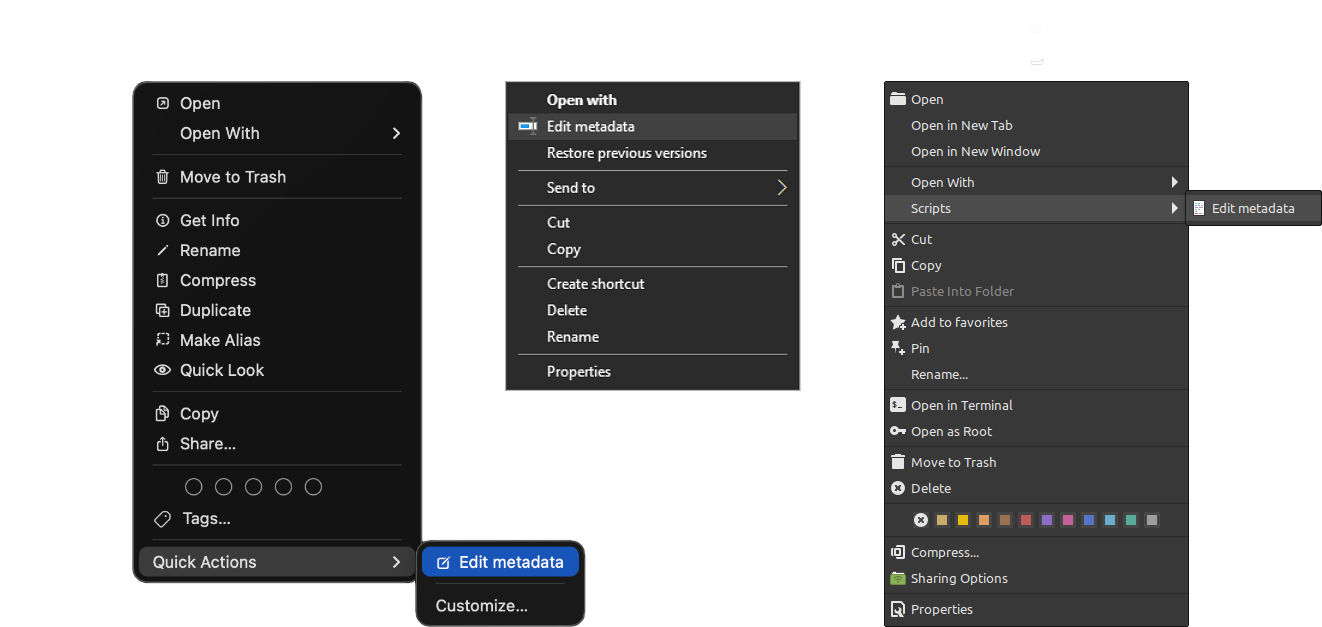Pick the brown color swatch in the Nemo menu
This screenshot has width=1322, height=627.
coord(1005,520)
